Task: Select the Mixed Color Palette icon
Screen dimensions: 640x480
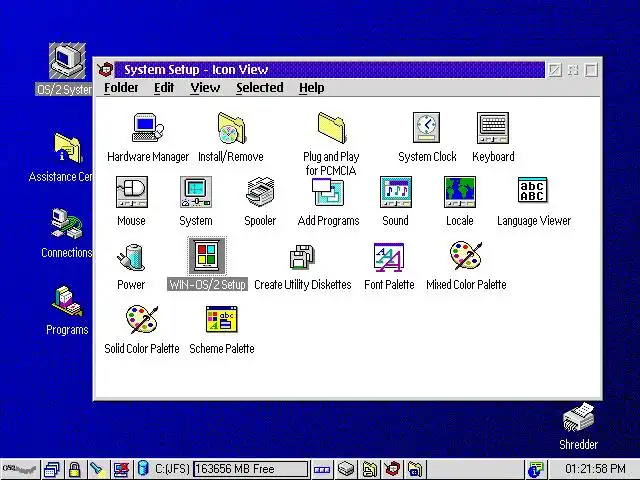Action: pyautogui.click(x=466, y=256)
